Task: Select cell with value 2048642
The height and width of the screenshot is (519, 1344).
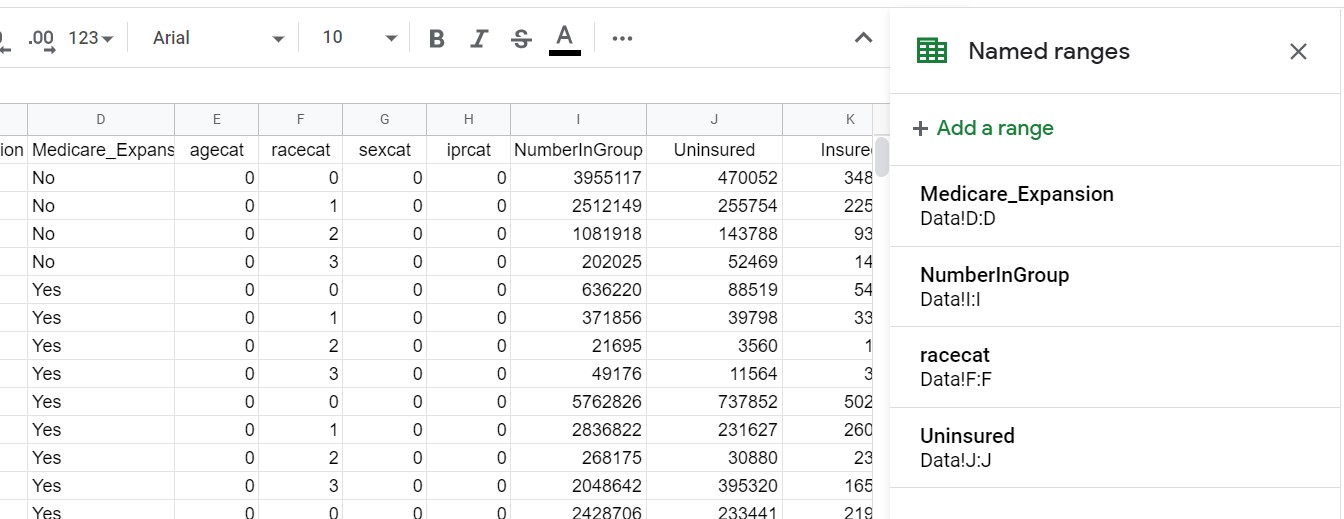Action: (578, 486)
